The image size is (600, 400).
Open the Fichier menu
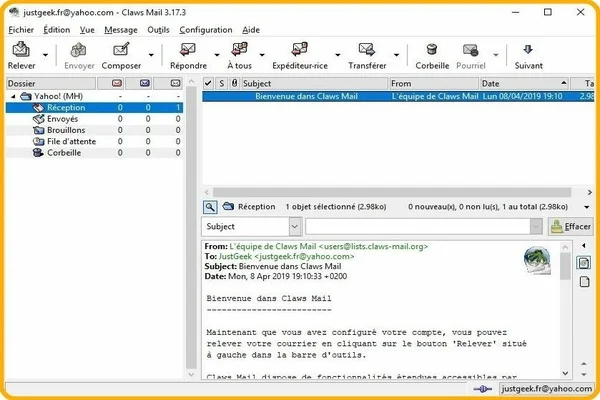[x=21, y=30]
